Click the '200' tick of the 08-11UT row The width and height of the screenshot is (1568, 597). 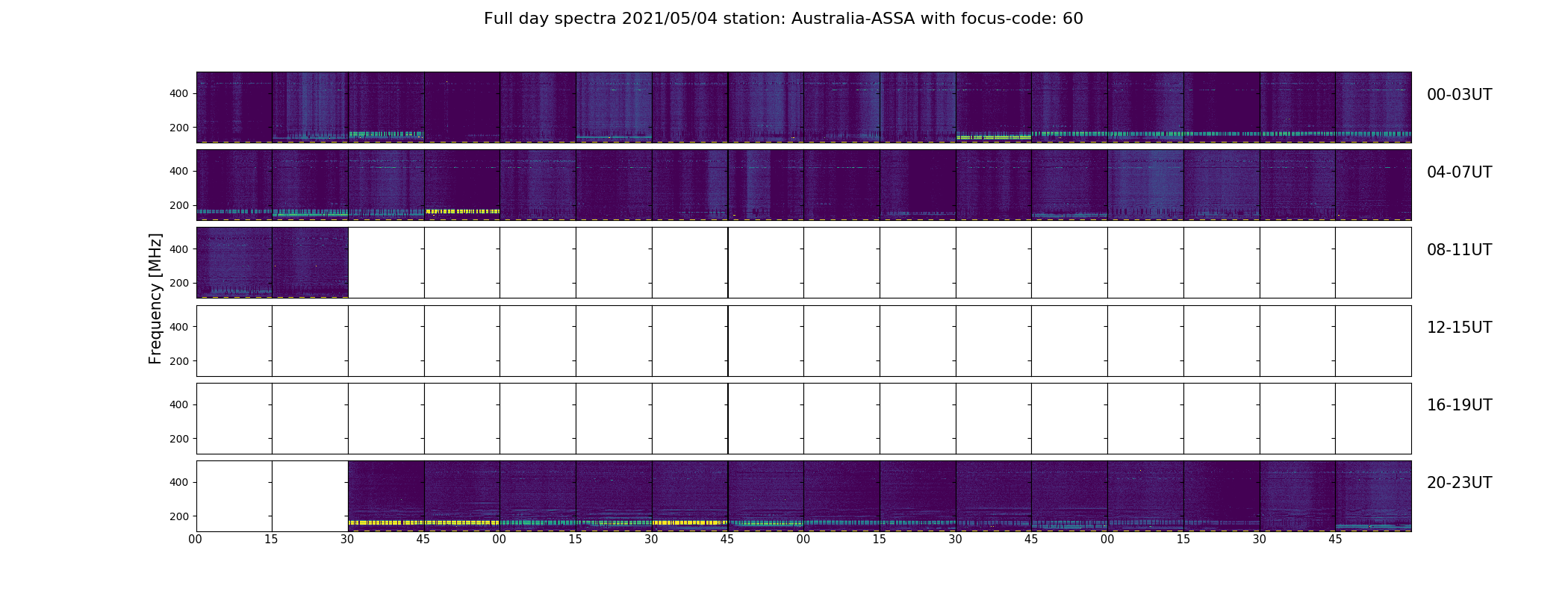click(179, 284)
